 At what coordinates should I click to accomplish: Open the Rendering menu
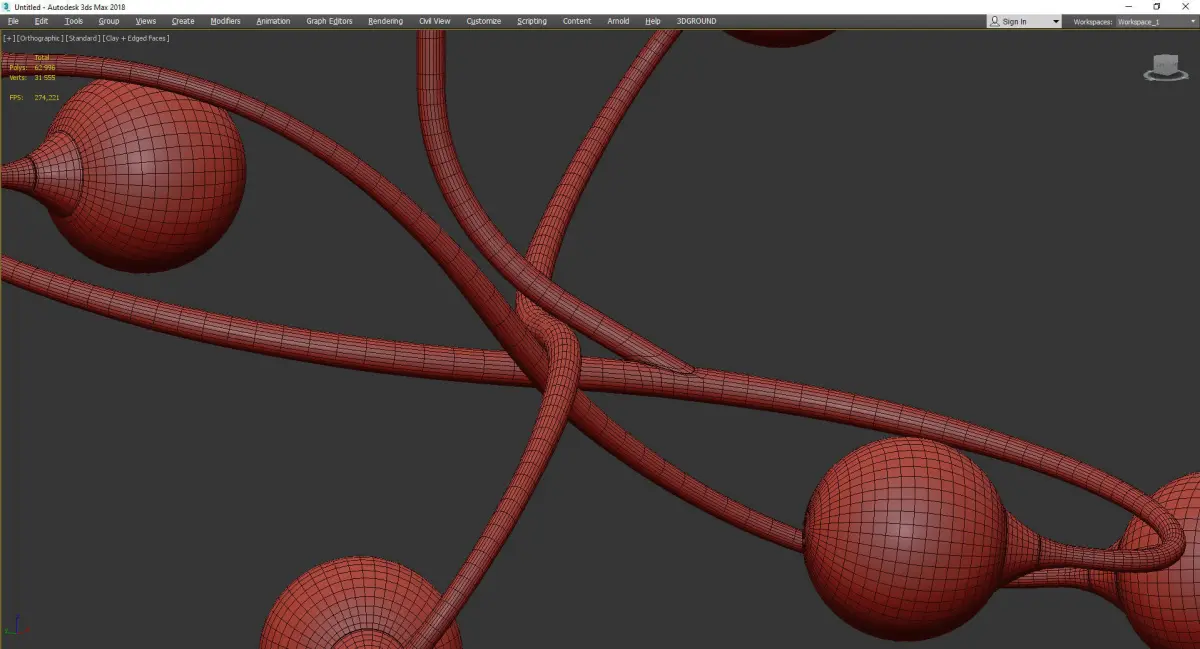click(x=385, y=21)
